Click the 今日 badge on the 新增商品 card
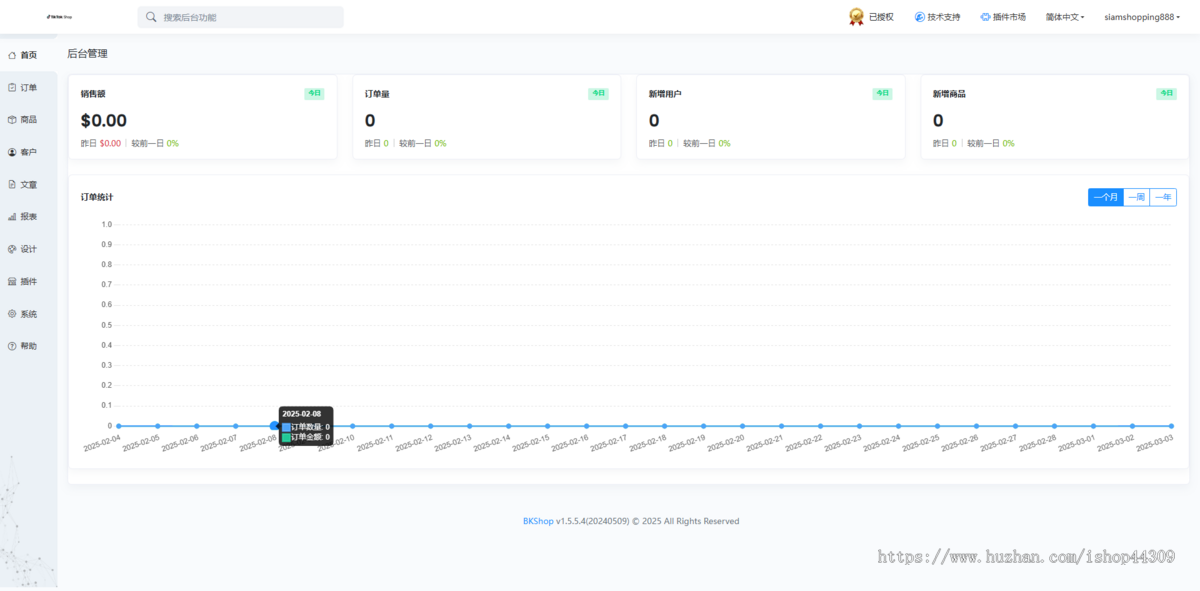The height and width of the screenshot is (591, 1200). click(x=1166, y=93)
